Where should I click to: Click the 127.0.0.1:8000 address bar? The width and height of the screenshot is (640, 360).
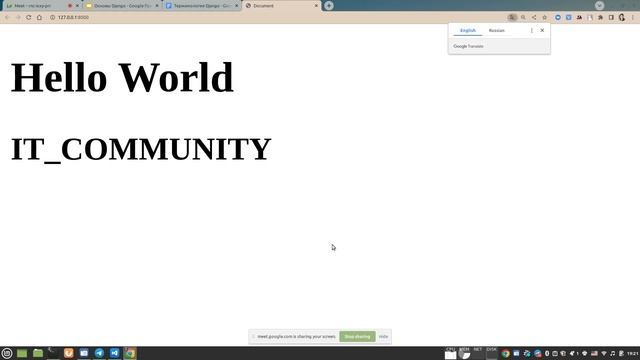(278, 18)
